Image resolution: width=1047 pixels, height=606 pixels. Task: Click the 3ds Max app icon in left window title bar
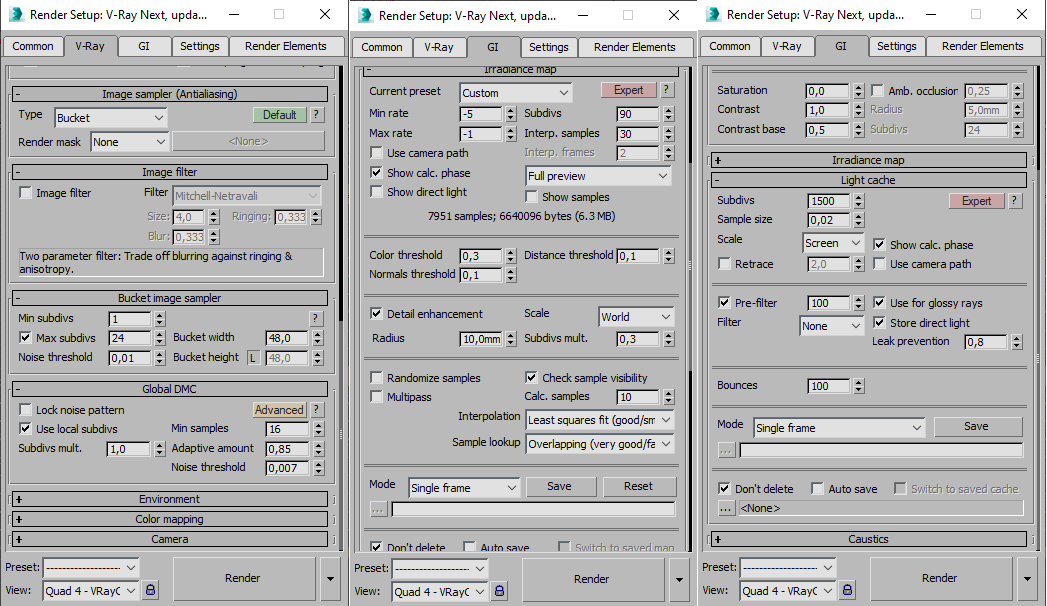pyautogui.click(x=16, y=14)
